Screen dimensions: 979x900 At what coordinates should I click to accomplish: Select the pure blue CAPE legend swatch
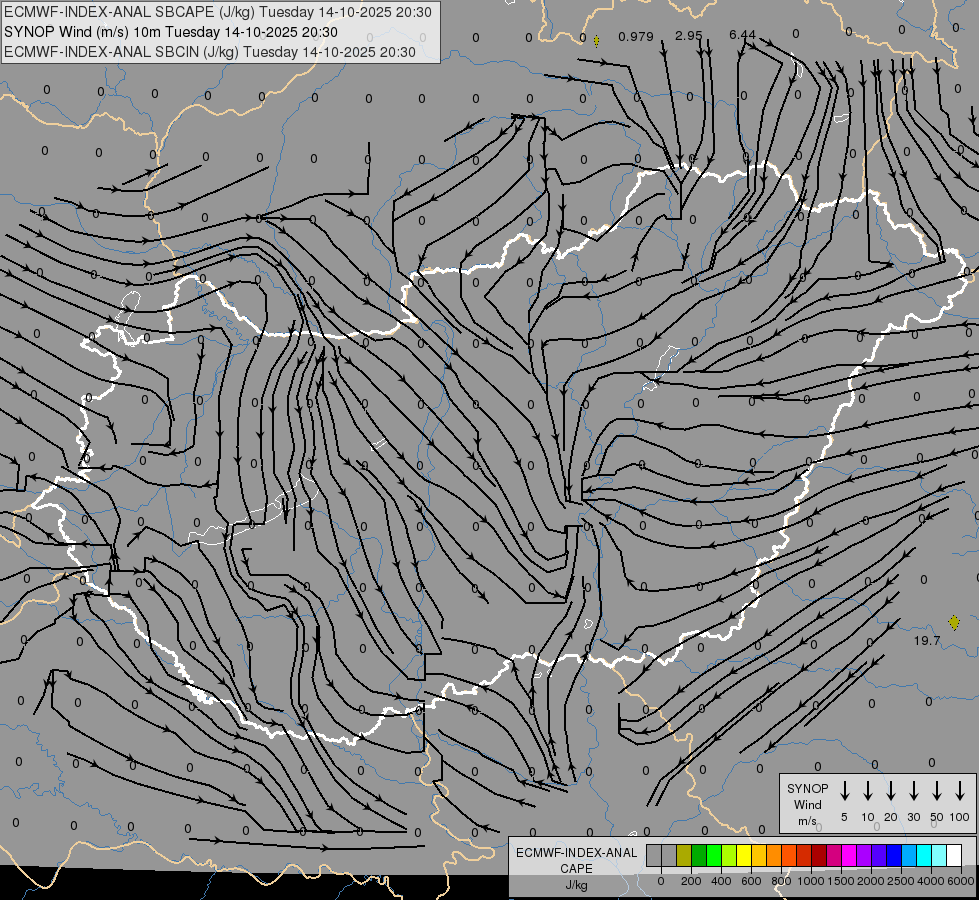tap(893, 855)
